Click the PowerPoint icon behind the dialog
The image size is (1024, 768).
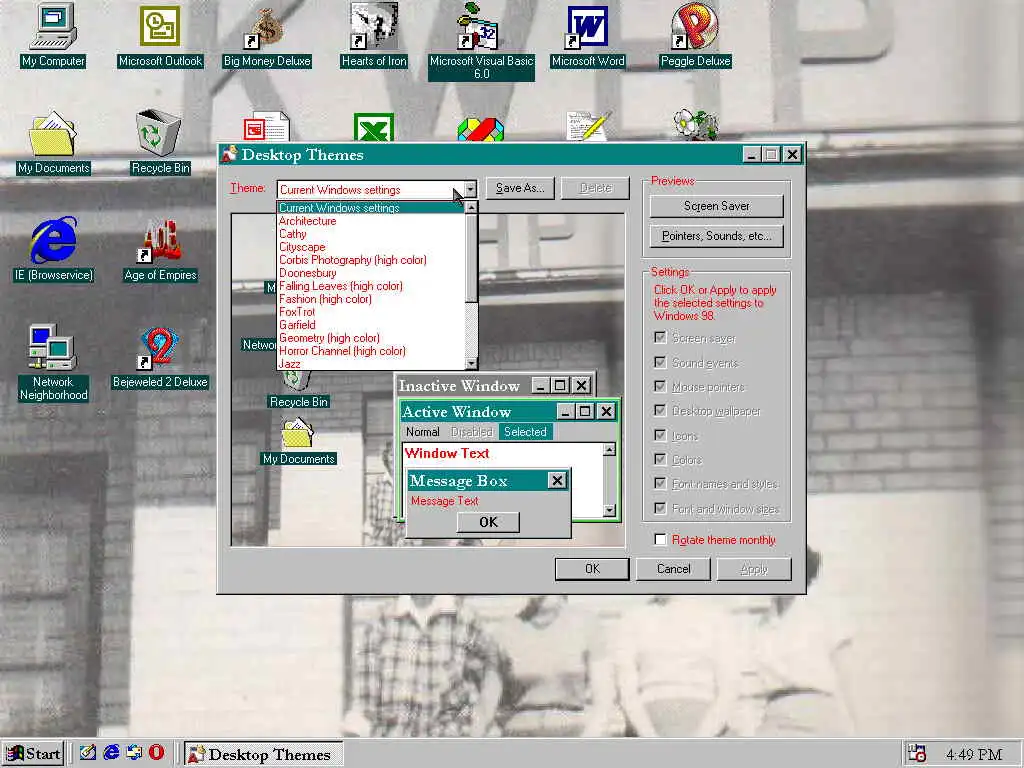[266, 127]
